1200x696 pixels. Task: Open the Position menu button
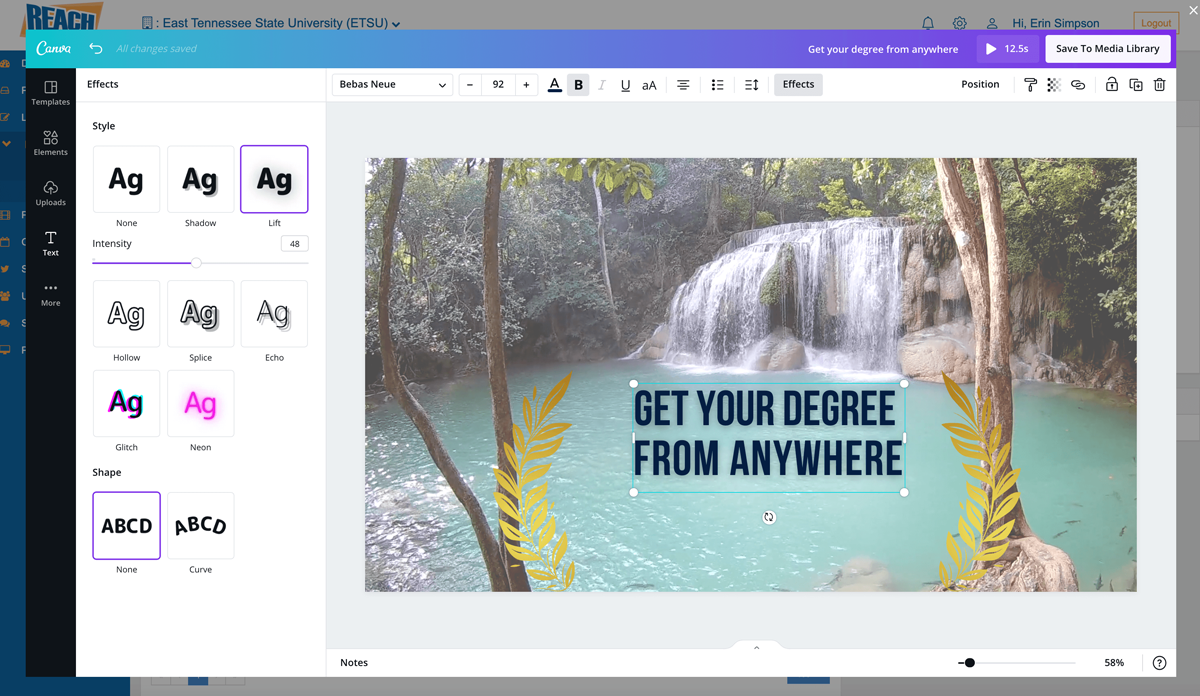[980, 85]
